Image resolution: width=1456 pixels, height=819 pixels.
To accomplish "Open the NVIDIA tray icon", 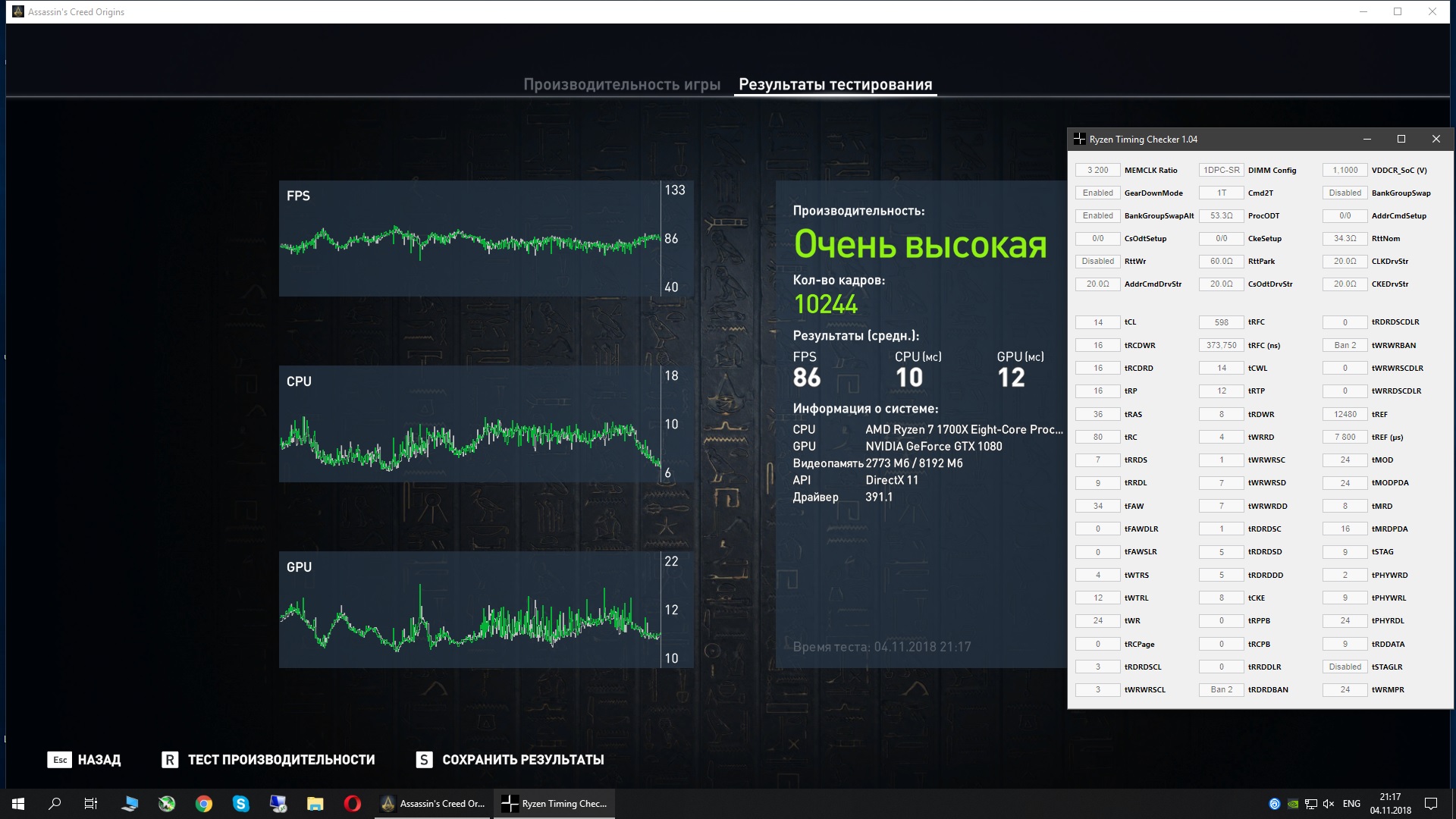I will pos(1293,804).
